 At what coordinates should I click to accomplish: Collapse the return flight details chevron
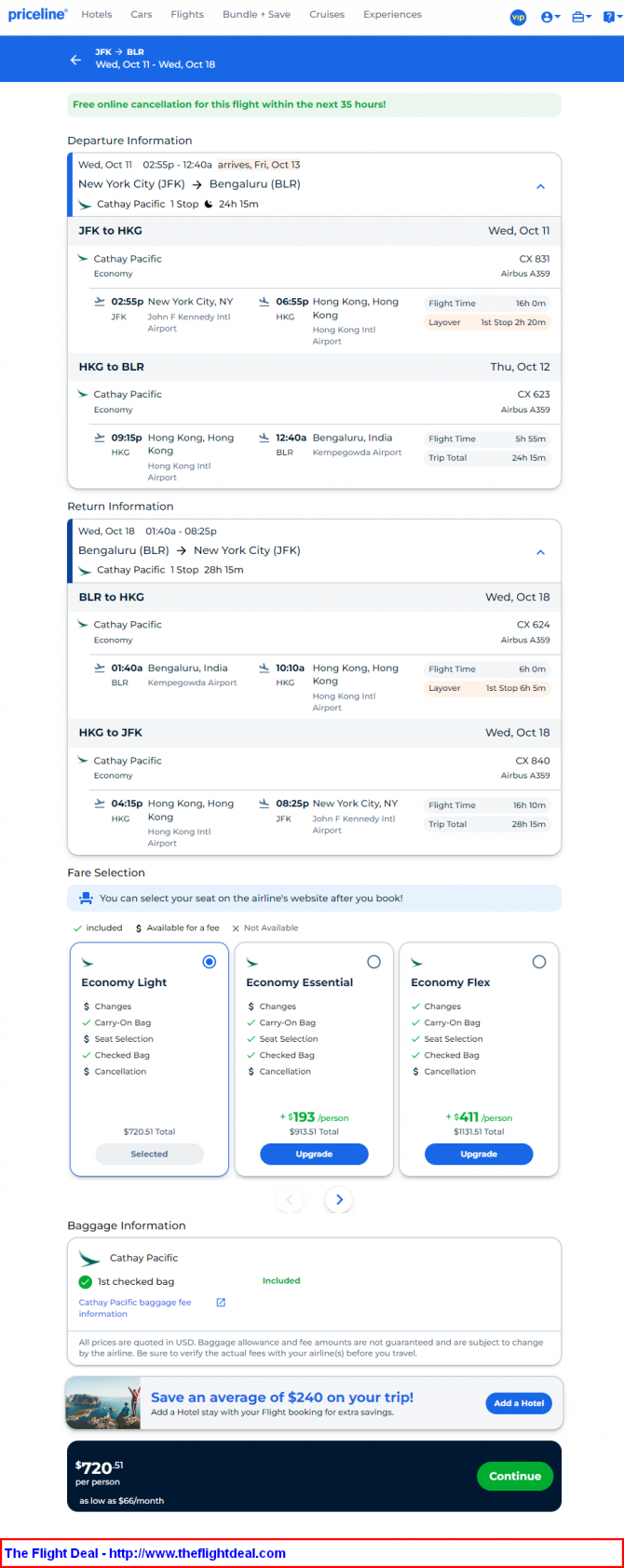coord(540,553)
